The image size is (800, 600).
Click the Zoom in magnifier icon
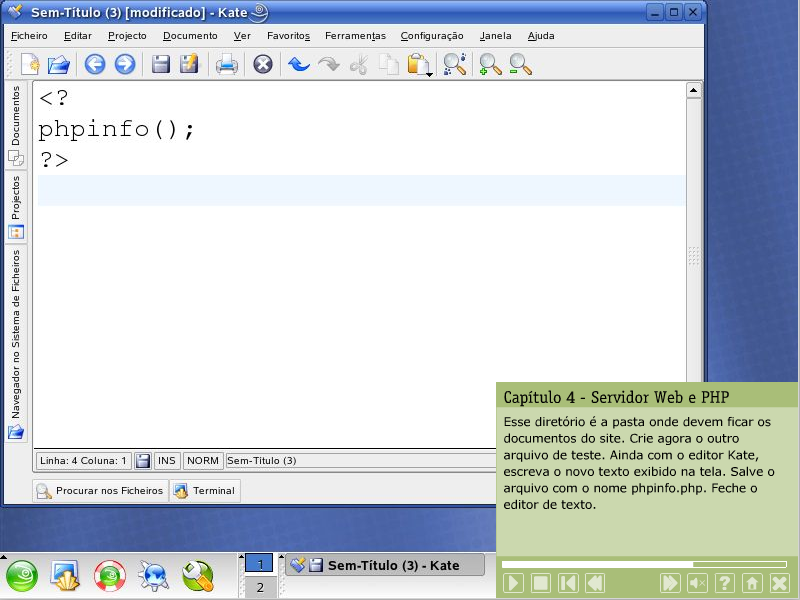490,65
